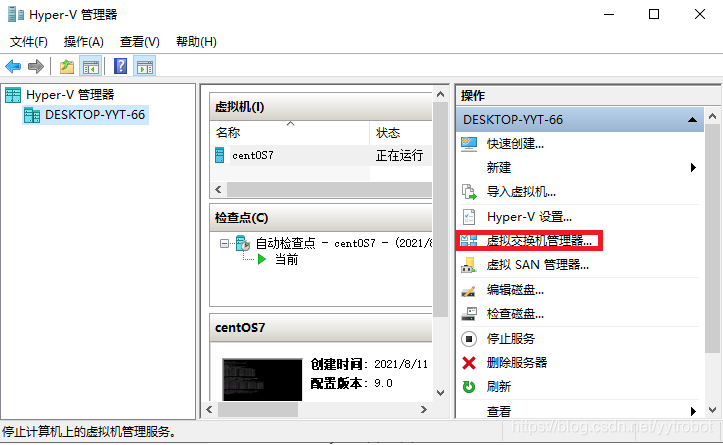Click the 检查磁盘 icon
The image size is (723, 445).
pyautogui.click(x=469, y=314)
